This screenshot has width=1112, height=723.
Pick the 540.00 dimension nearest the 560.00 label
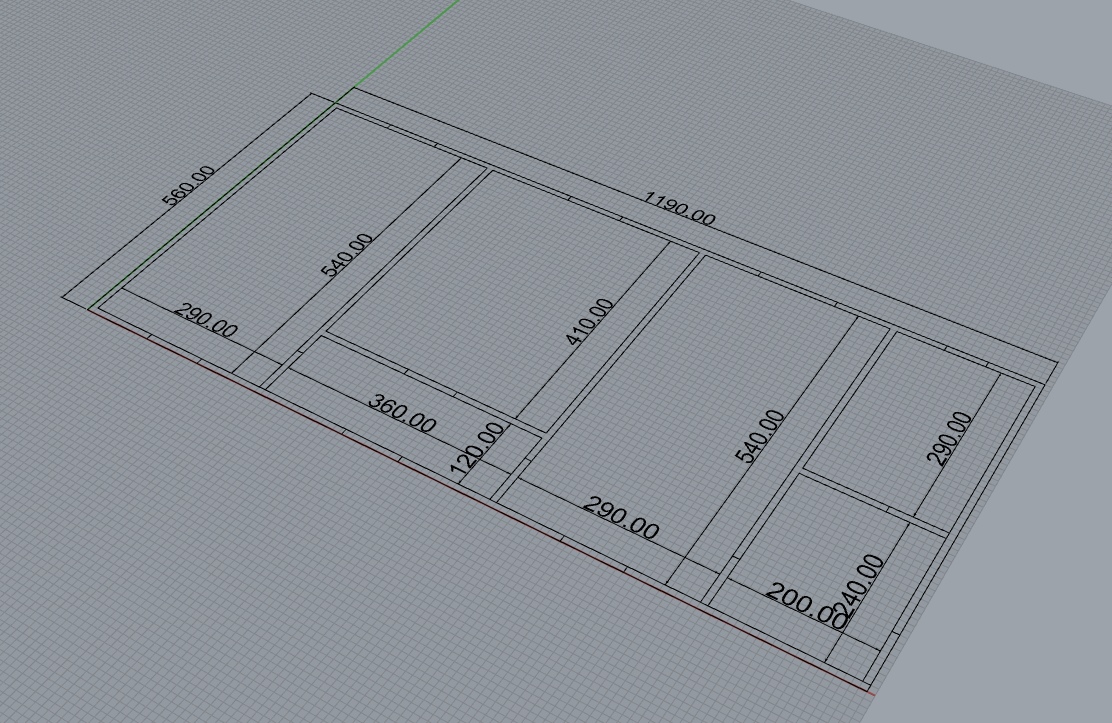(347, 255)
